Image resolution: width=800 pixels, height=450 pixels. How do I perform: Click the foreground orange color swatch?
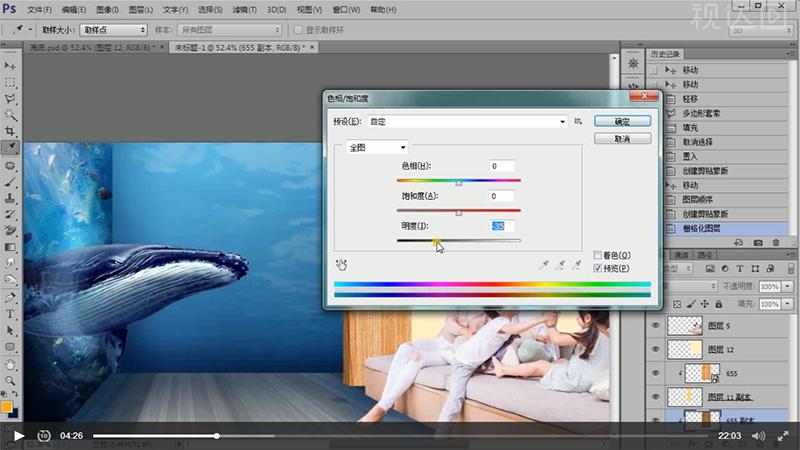(x=7, y=407)
